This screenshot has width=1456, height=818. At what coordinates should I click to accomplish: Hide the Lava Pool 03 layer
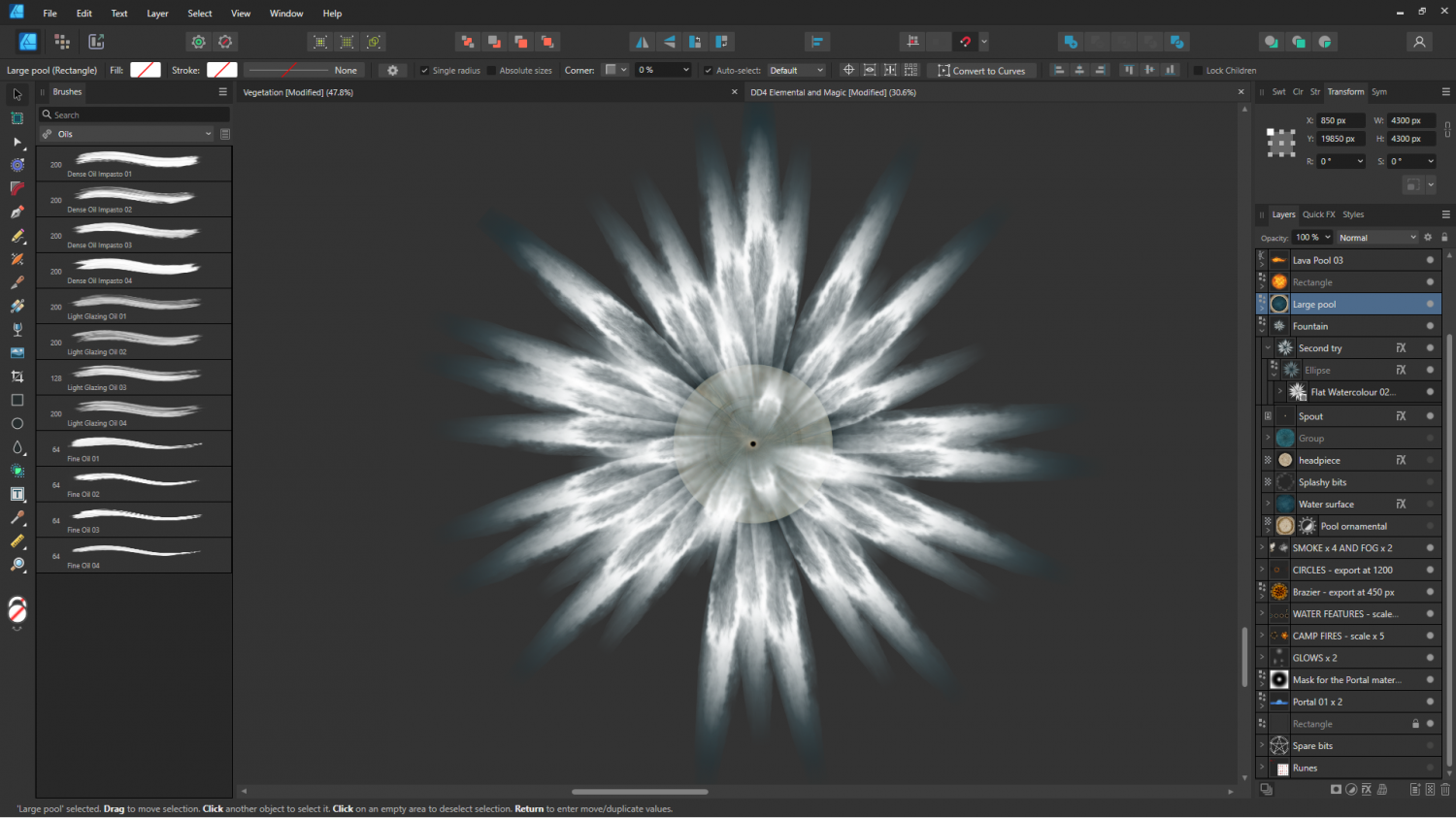pyautogui.click(x=1430, y=260)
